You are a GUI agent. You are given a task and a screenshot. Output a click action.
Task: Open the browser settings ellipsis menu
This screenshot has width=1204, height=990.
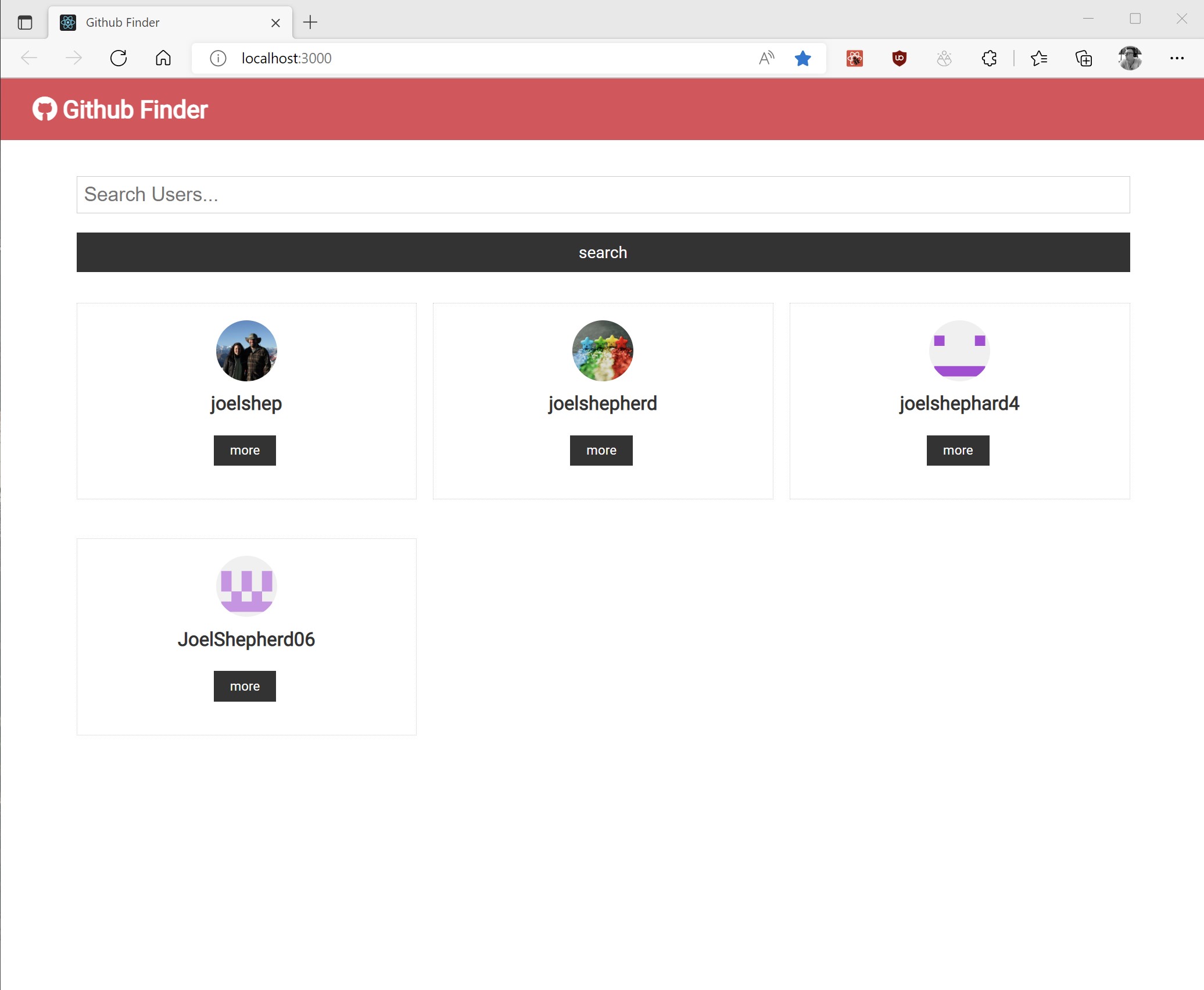coord(1177,58)
